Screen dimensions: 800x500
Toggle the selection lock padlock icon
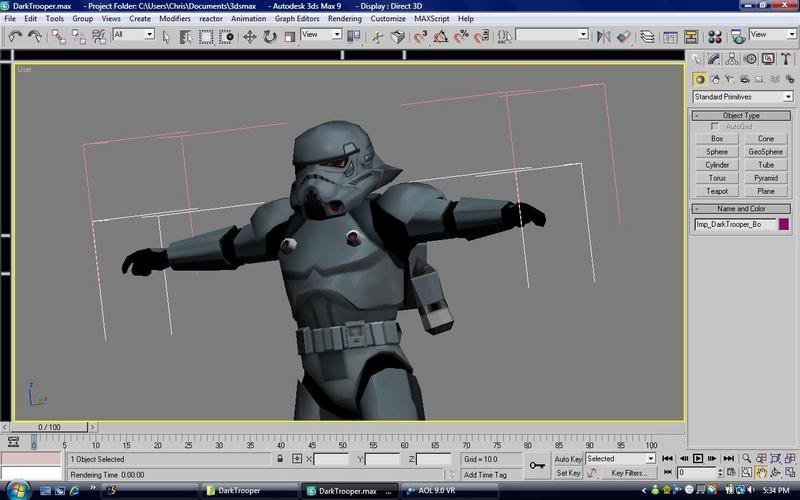pyautogui.click(x=281, y=459)
